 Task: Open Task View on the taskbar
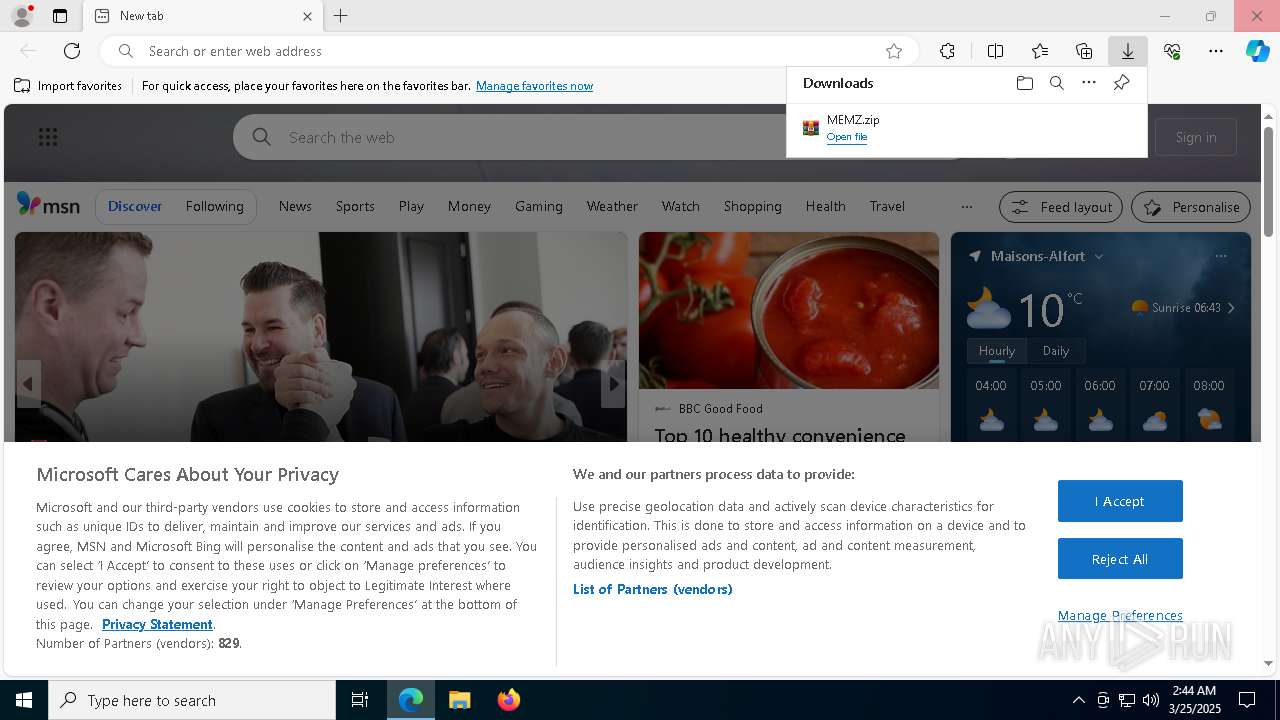click(360, 700)
